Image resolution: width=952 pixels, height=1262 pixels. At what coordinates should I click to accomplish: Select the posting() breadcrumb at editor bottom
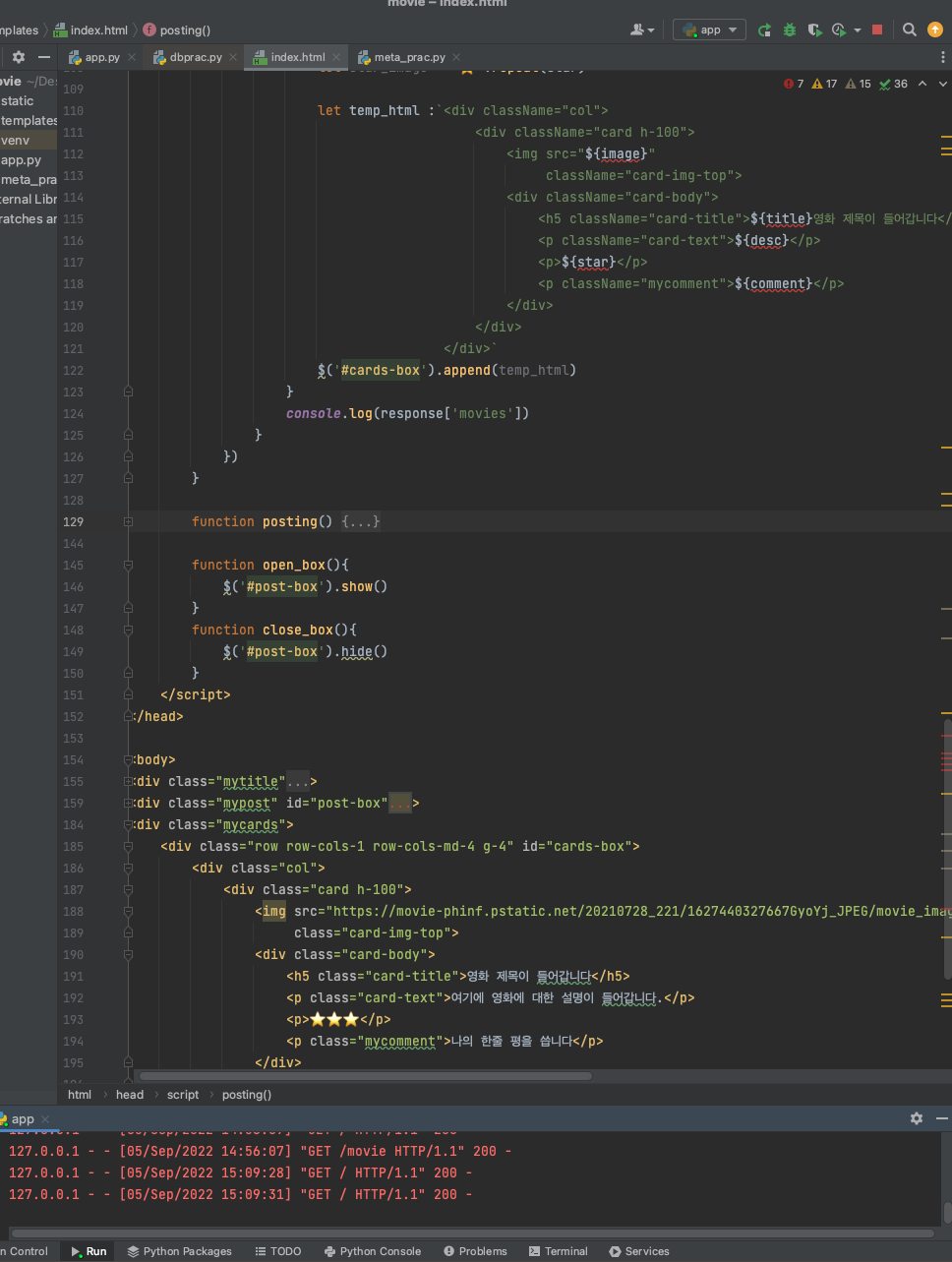pyautogui.click(x=247, y=1094)
